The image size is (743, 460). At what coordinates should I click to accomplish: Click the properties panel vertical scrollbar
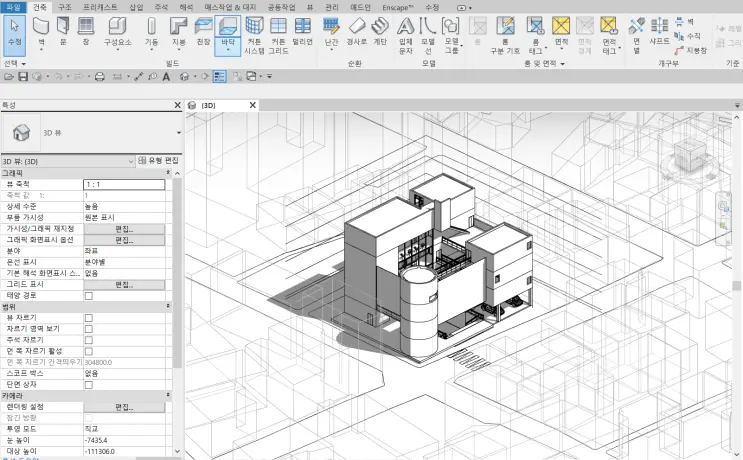[x=177, y=272]
